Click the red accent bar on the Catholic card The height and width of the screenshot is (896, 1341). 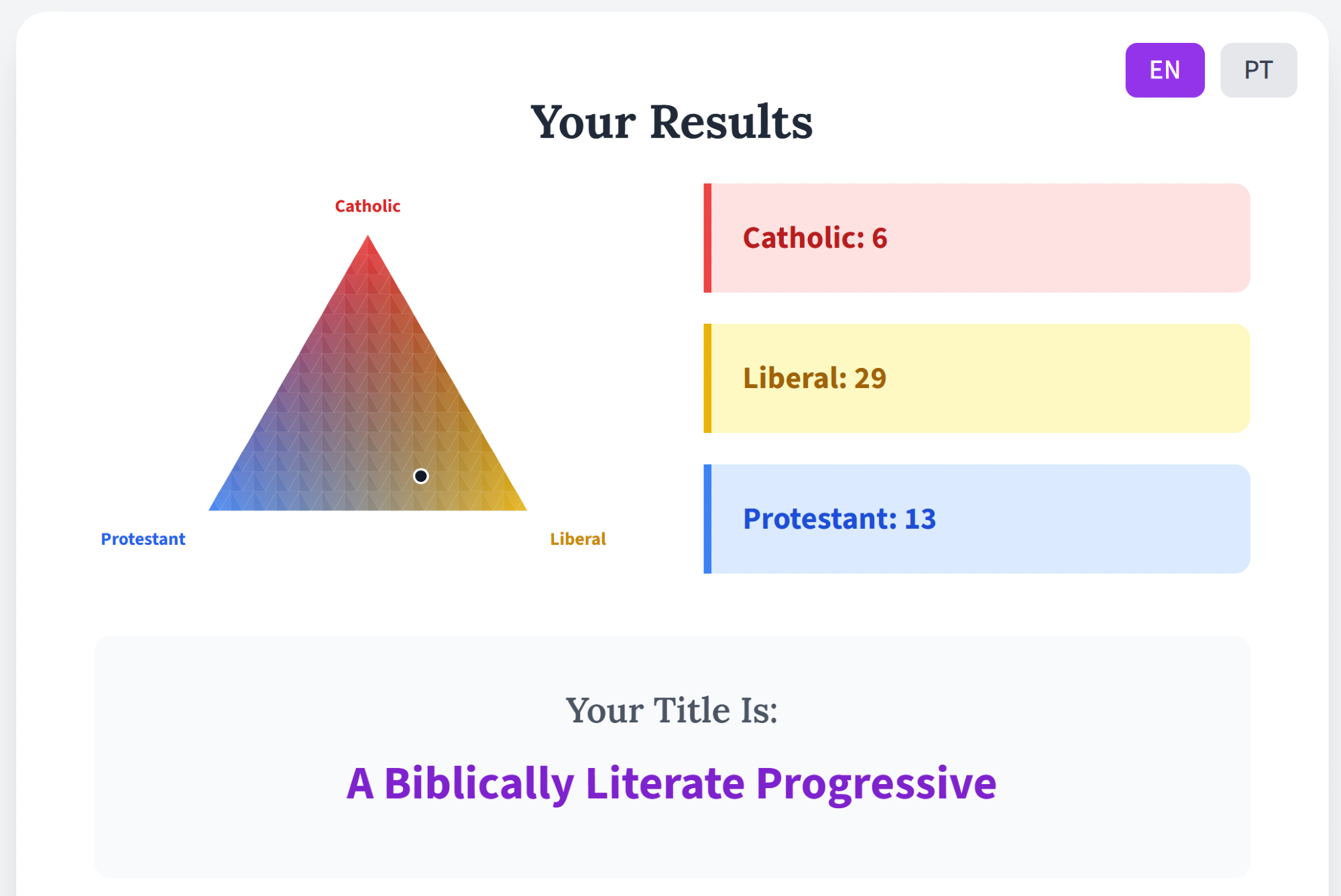707,238
